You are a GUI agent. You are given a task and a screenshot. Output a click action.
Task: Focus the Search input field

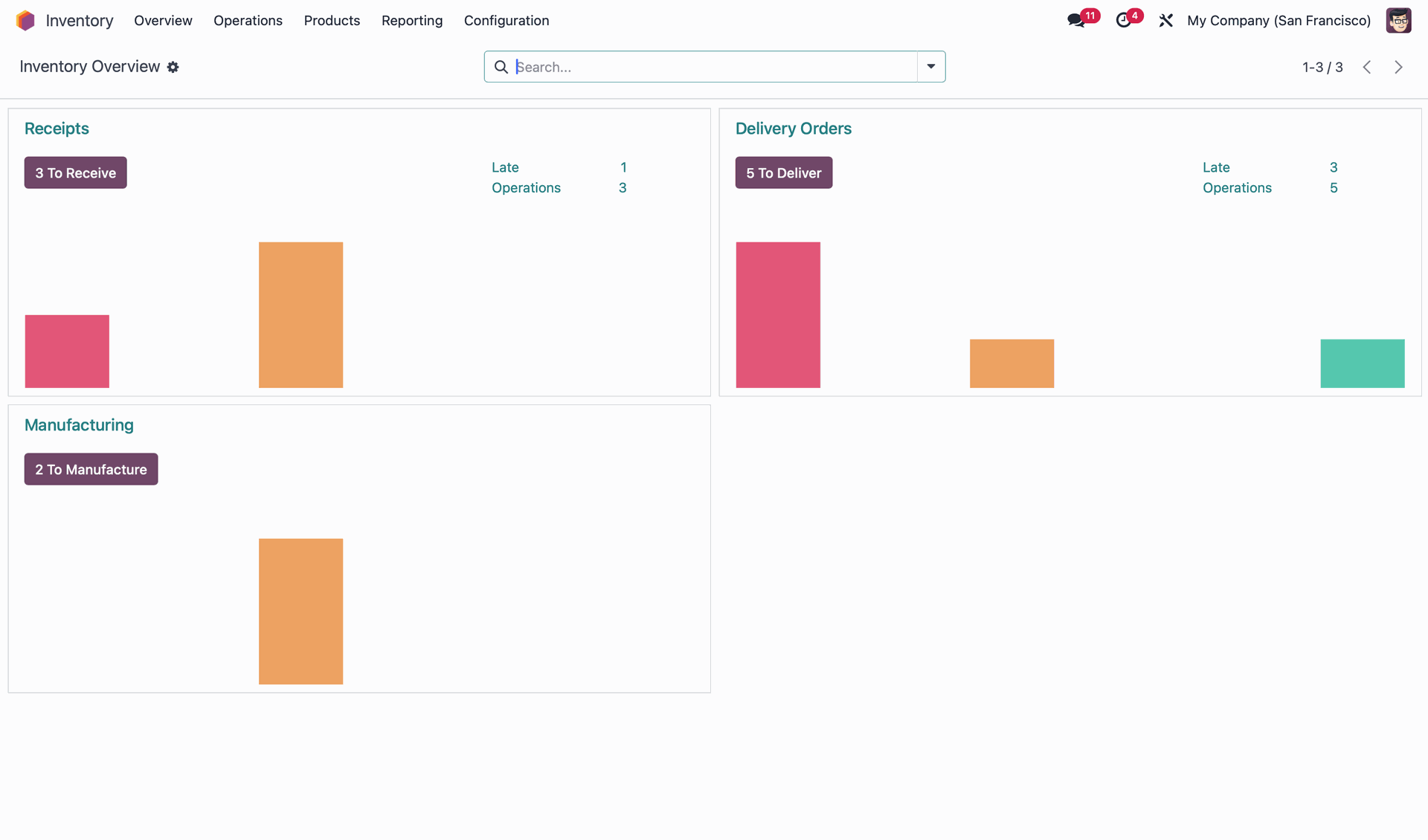(714, 67)
